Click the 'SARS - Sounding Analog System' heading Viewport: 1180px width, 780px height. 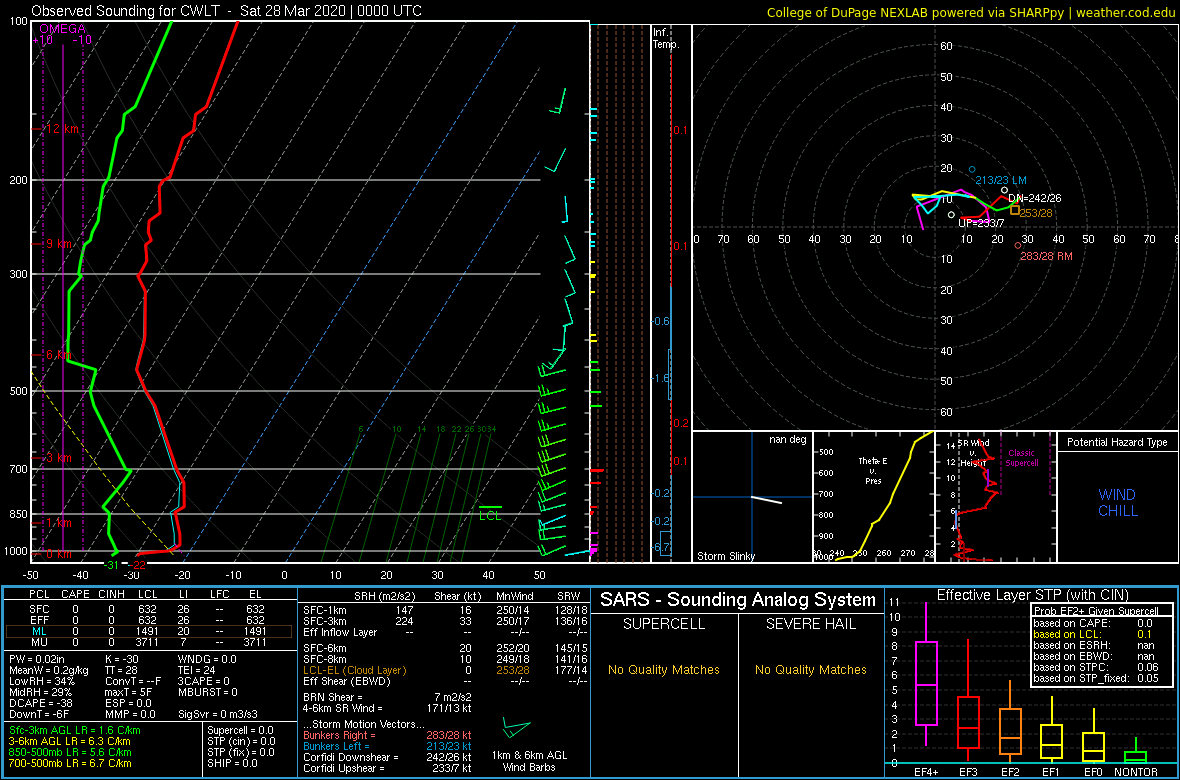(x=738, y=600)
